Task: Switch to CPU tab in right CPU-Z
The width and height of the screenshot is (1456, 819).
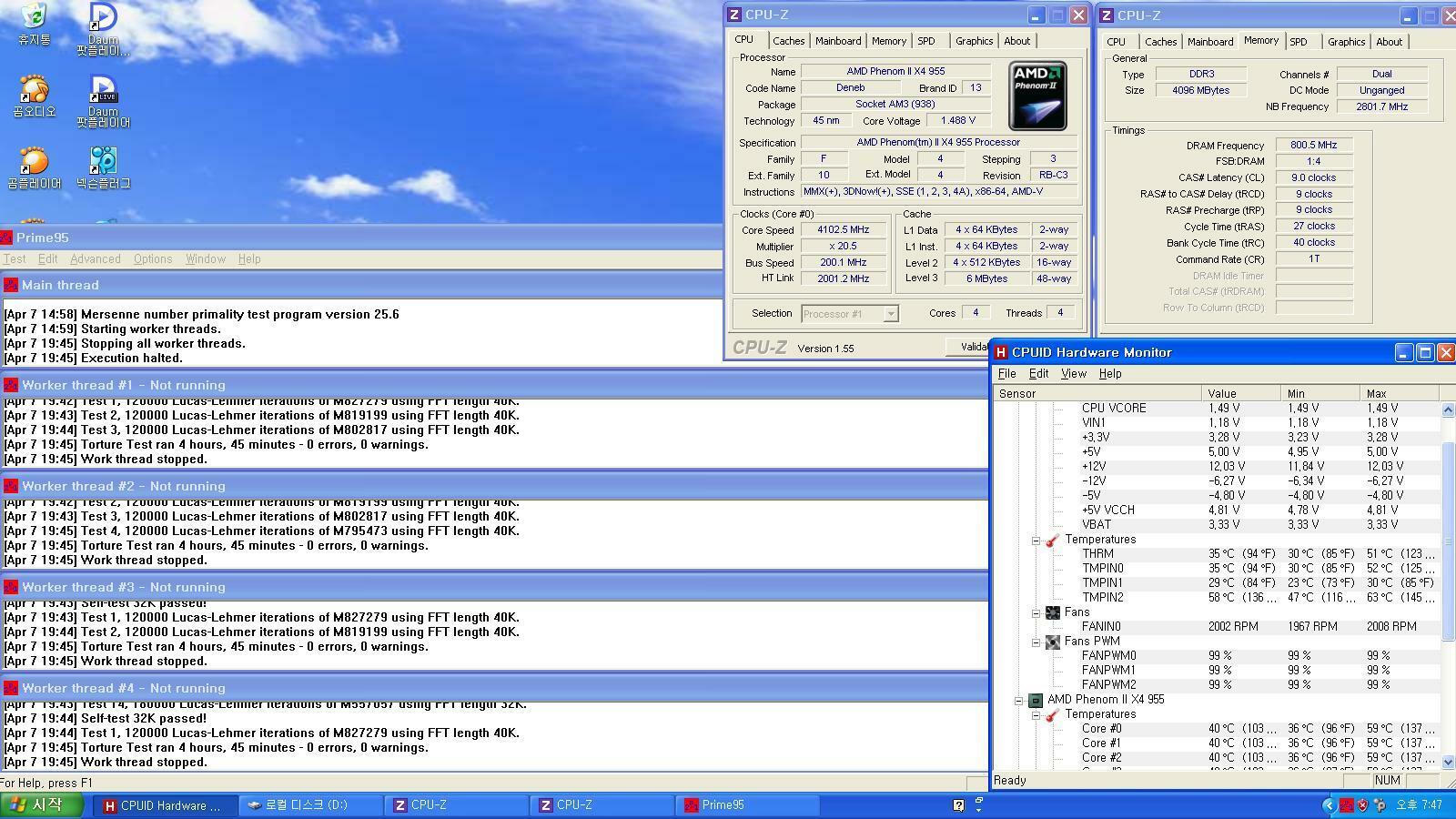Action: coord(1117,42)
